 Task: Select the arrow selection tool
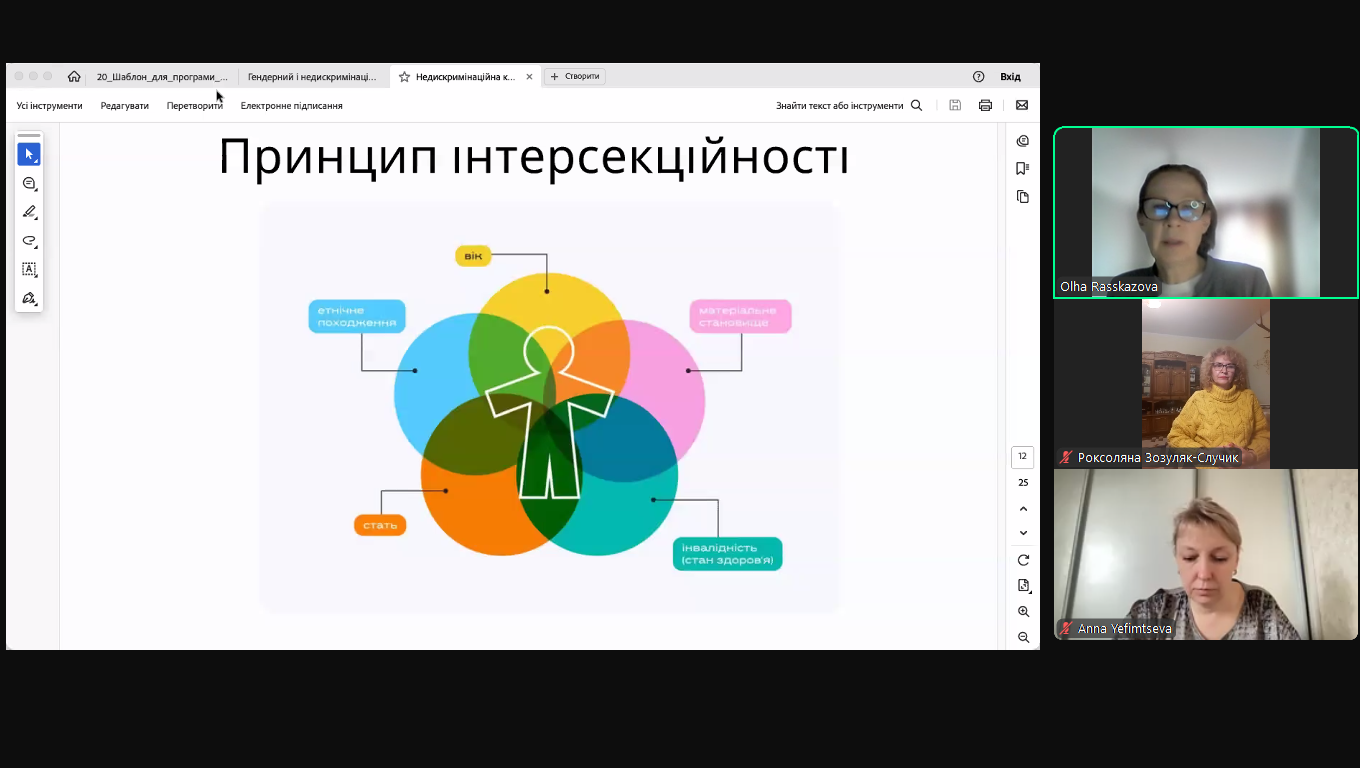click(29, 154)
